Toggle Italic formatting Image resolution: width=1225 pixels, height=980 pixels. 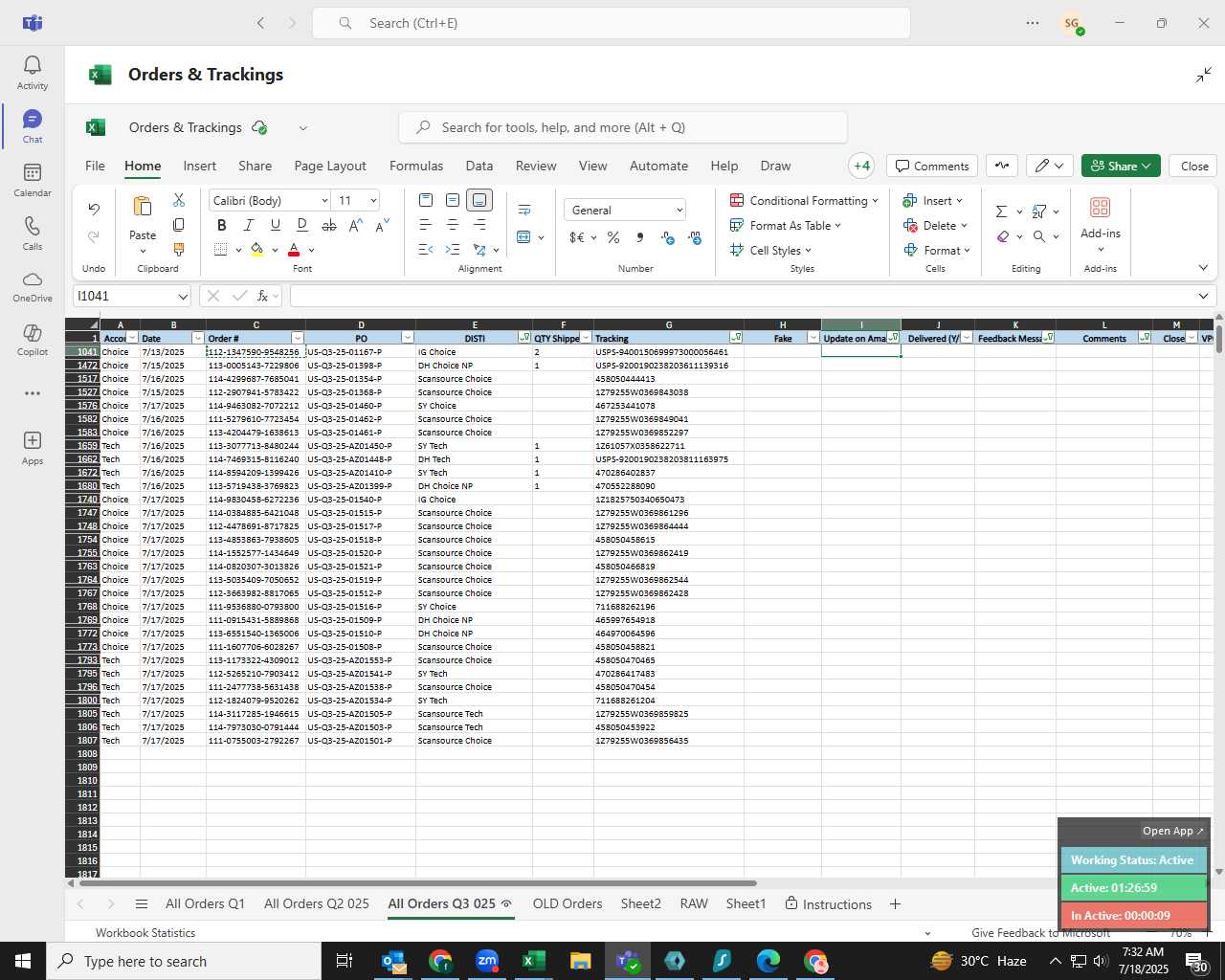(248, 225)
